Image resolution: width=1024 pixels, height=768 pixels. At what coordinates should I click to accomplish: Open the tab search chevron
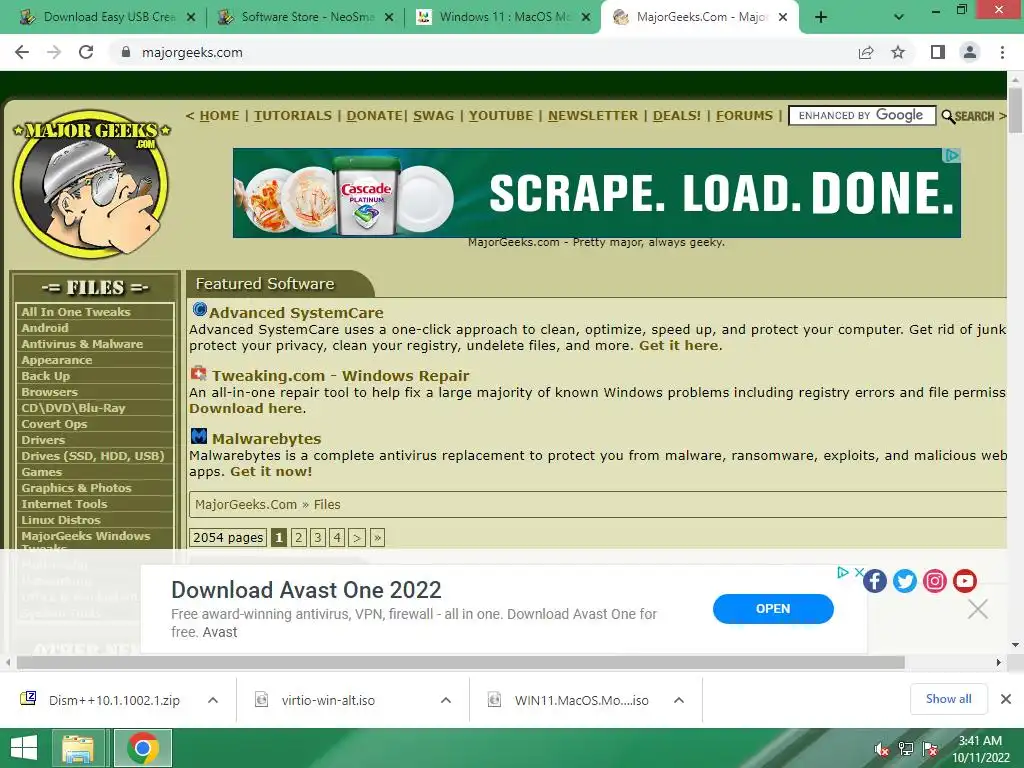[899, 18]
